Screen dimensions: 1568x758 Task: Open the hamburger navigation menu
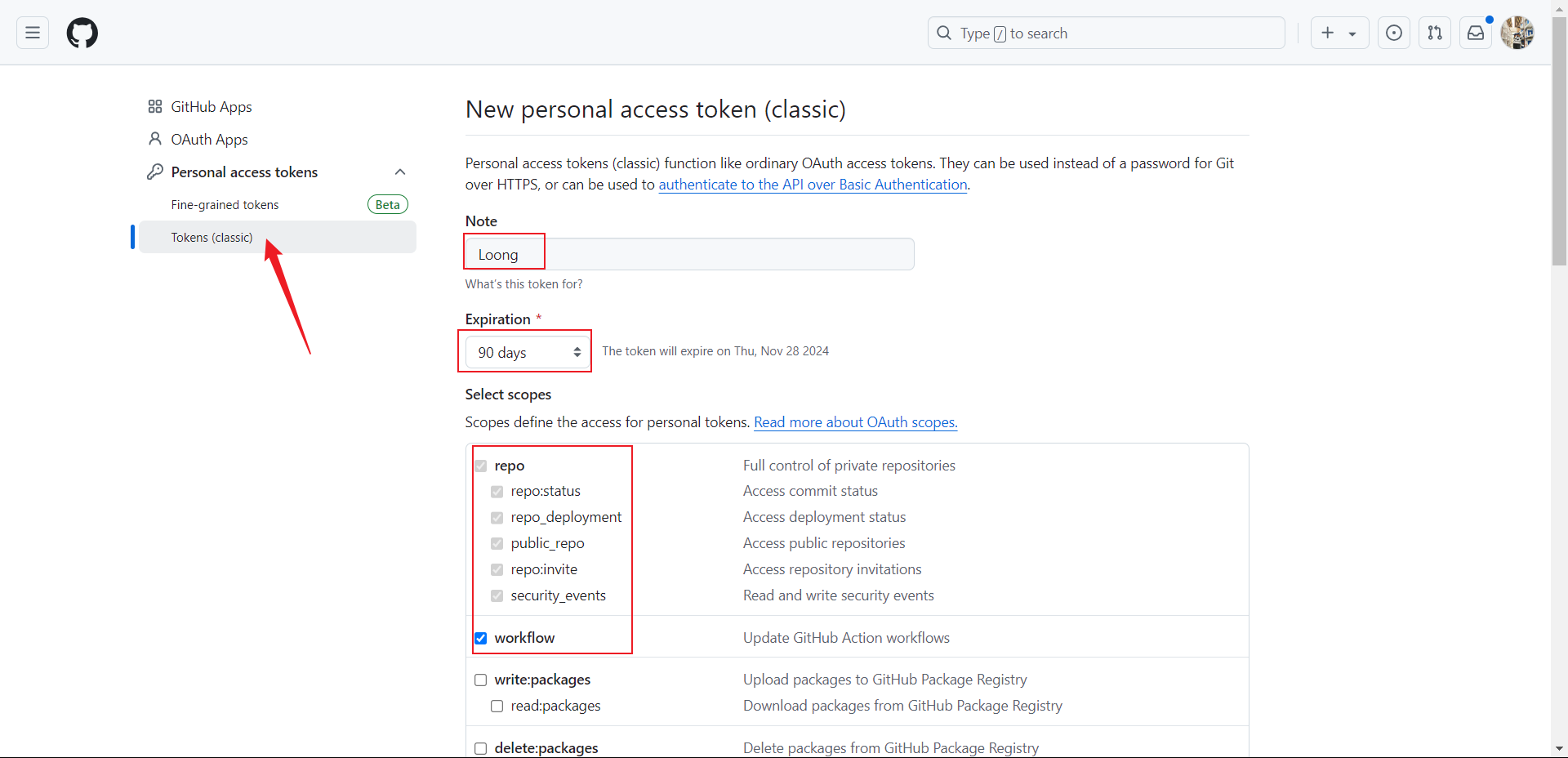(33, 33)
